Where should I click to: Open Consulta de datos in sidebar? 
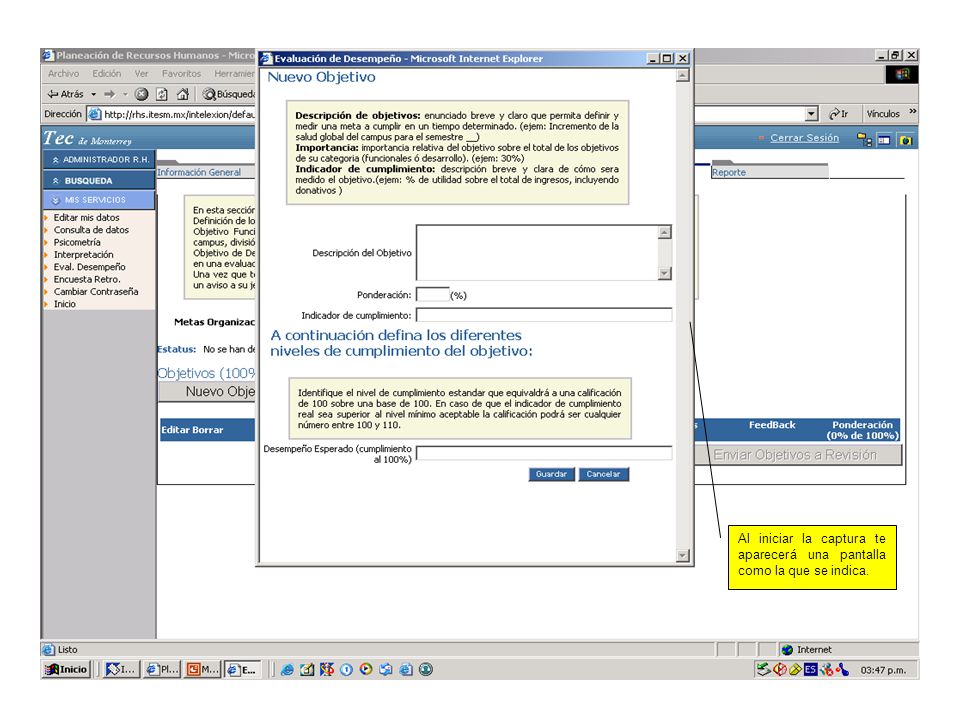pos(91,230)
